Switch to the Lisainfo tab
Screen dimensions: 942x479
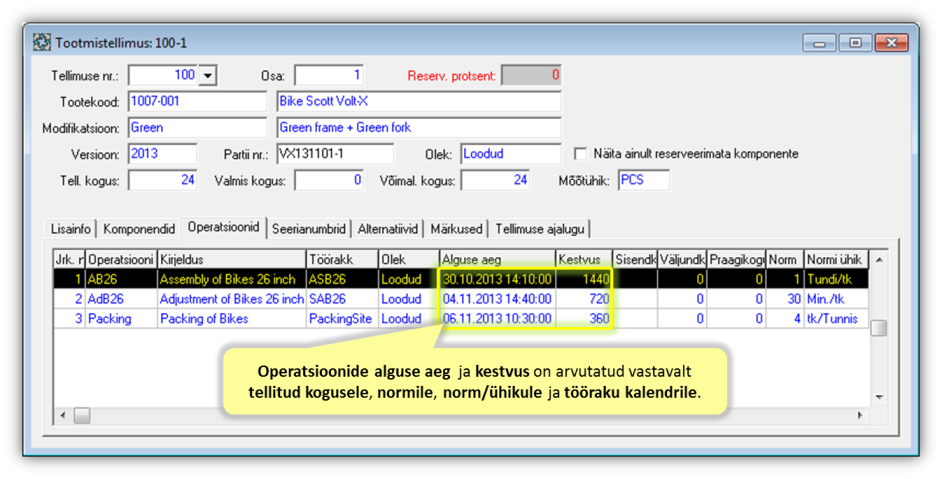point(71,229)
